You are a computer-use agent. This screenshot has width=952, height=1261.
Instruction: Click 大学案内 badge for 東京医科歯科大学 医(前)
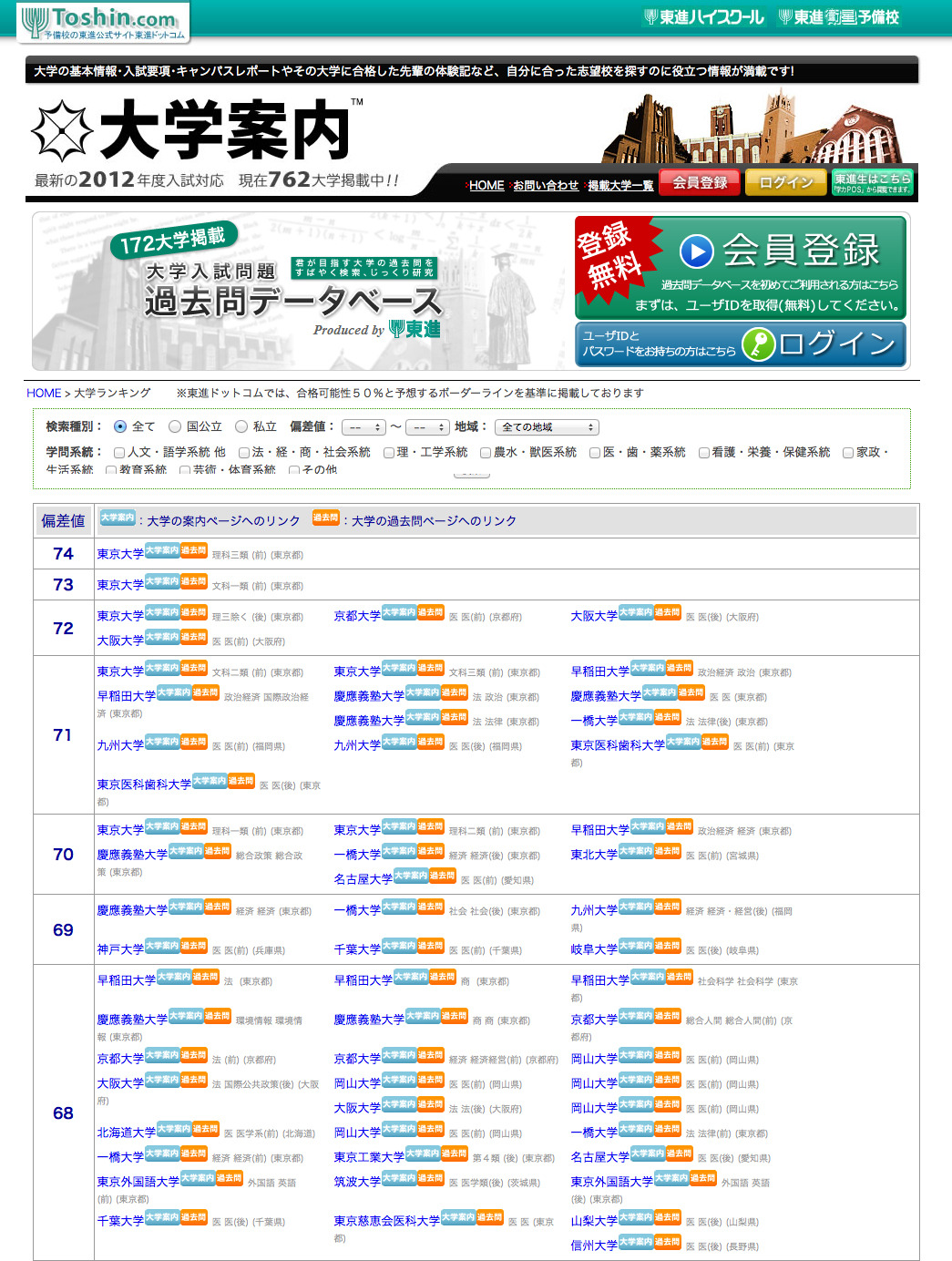683,742
